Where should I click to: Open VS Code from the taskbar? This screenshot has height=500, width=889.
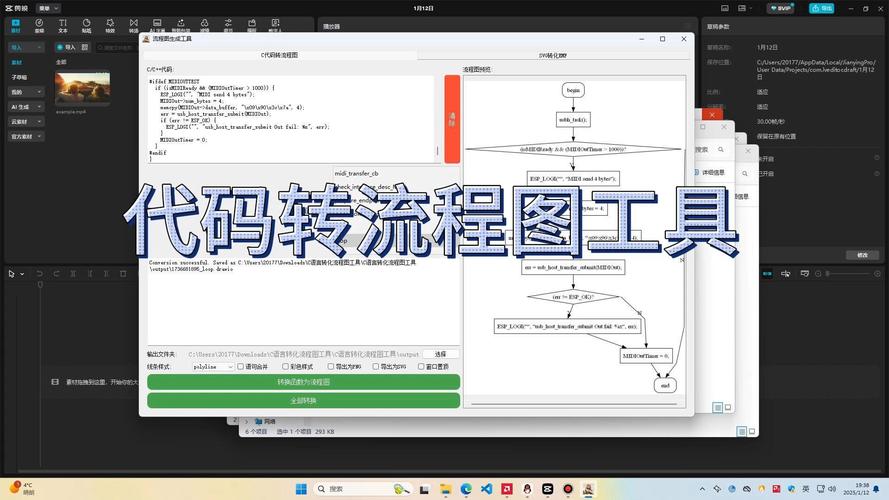tap(486, 489)
